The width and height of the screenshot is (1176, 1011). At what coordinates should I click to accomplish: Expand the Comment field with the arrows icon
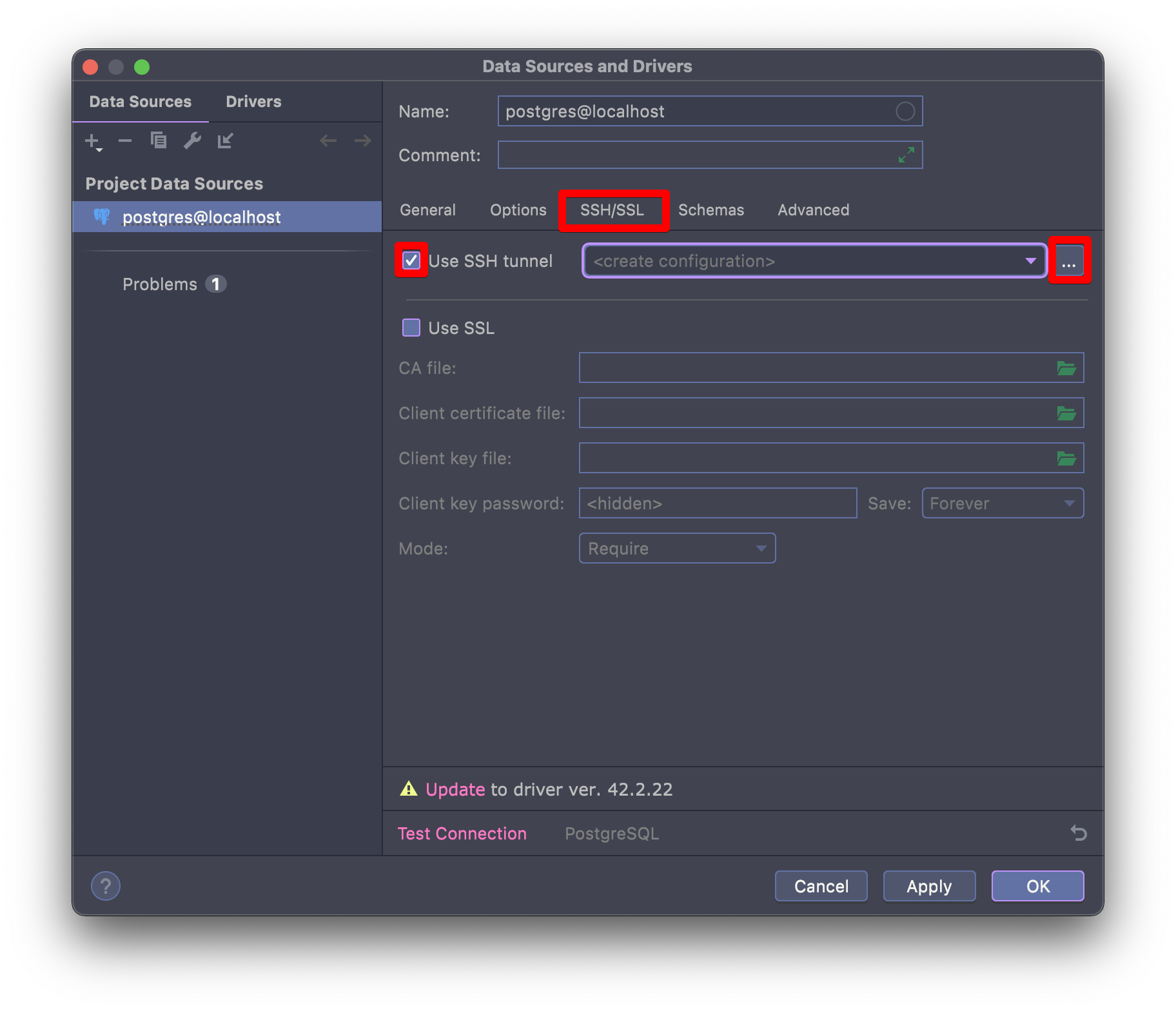pyautogui.click(x=906, y=155)
